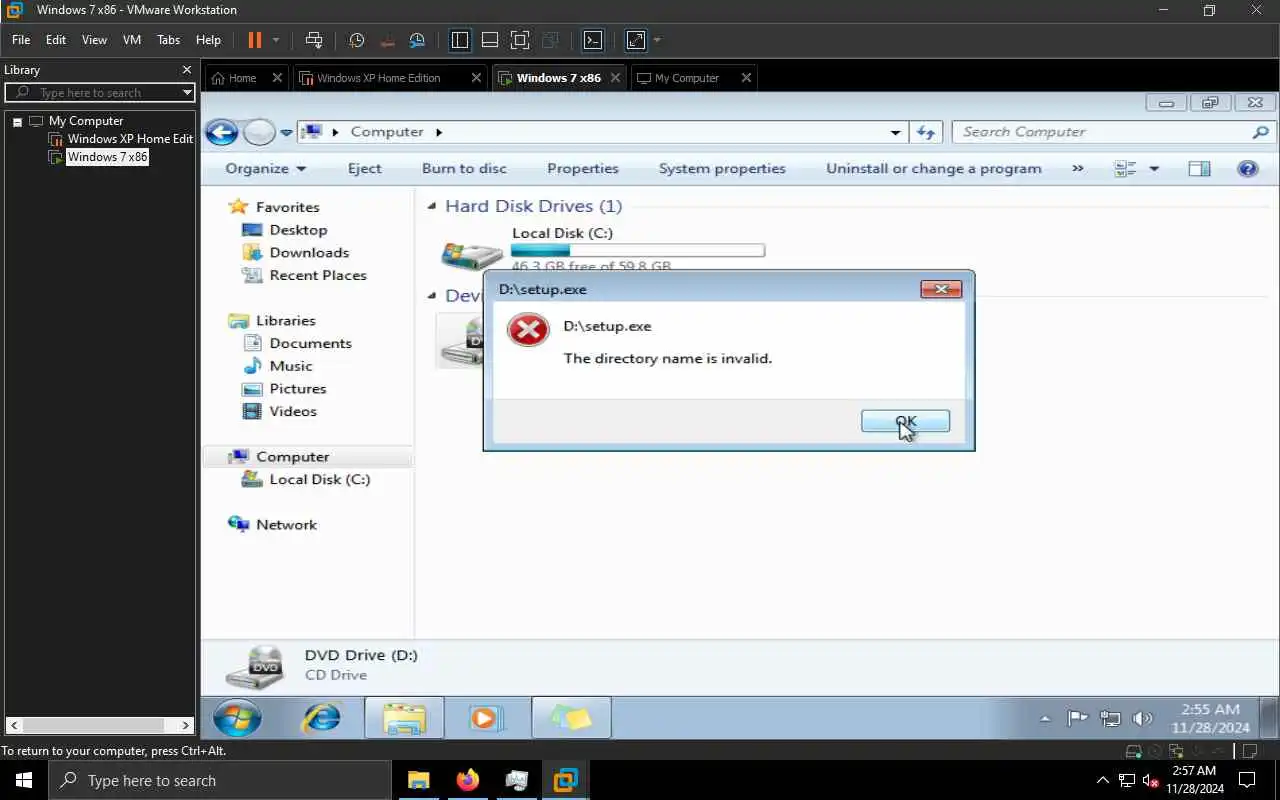Screen dimensions: 1280x800
Task: Enter full screen mode icon
Action: pyautogui.click(x=520, y=40)
